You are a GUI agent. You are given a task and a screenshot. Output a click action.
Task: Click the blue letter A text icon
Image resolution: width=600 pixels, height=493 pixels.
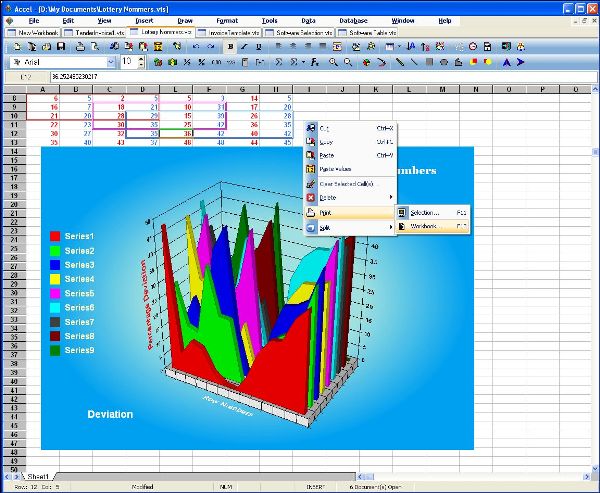507,62
